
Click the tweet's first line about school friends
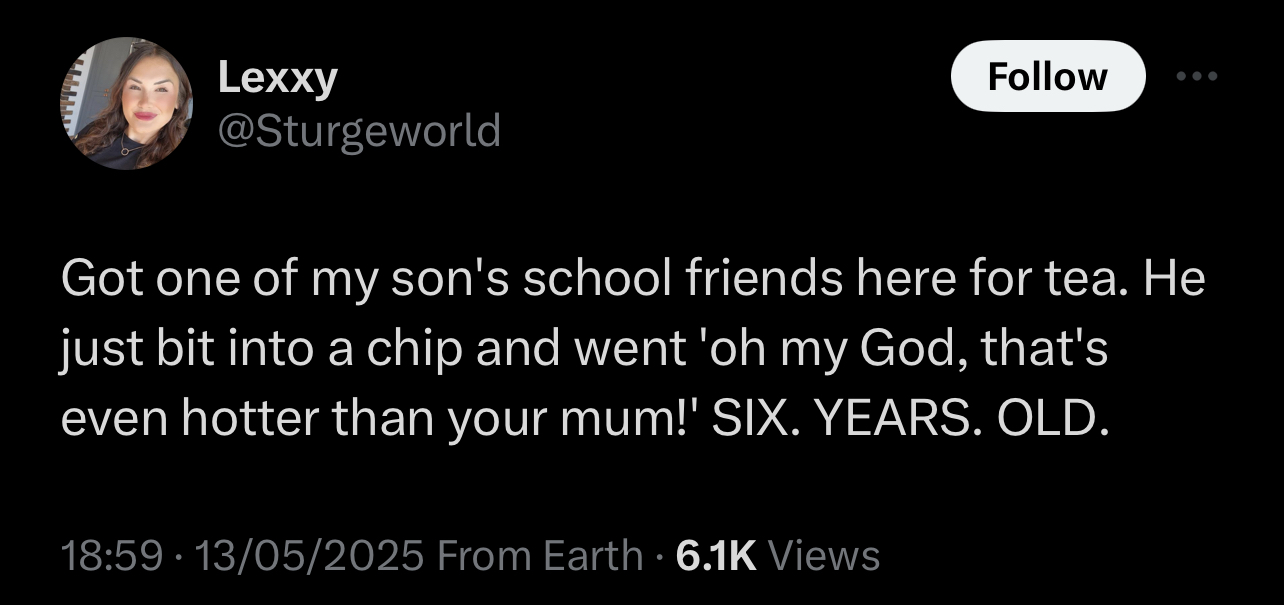[633, 280]
